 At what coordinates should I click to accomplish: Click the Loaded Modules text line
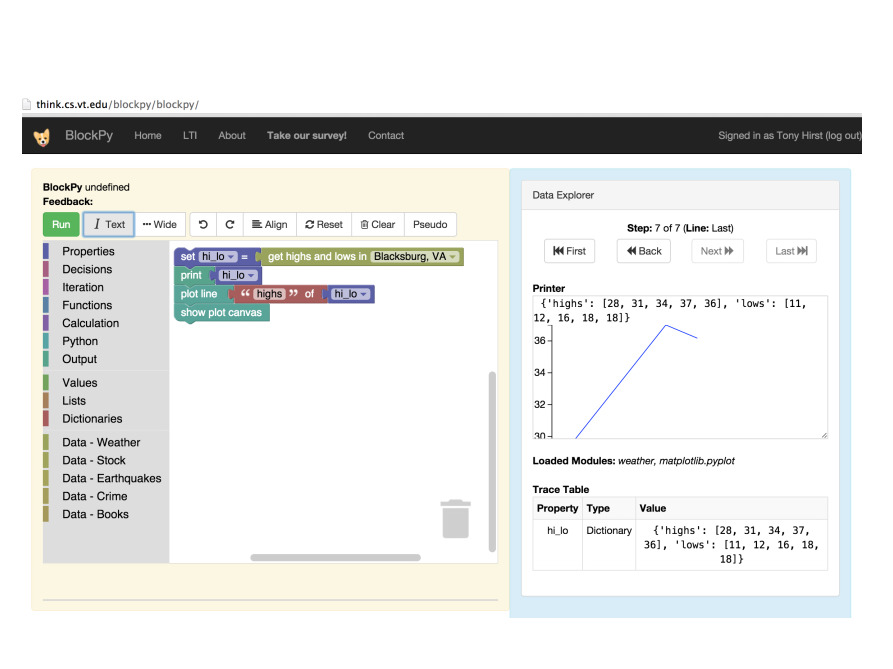click(633, 461)
